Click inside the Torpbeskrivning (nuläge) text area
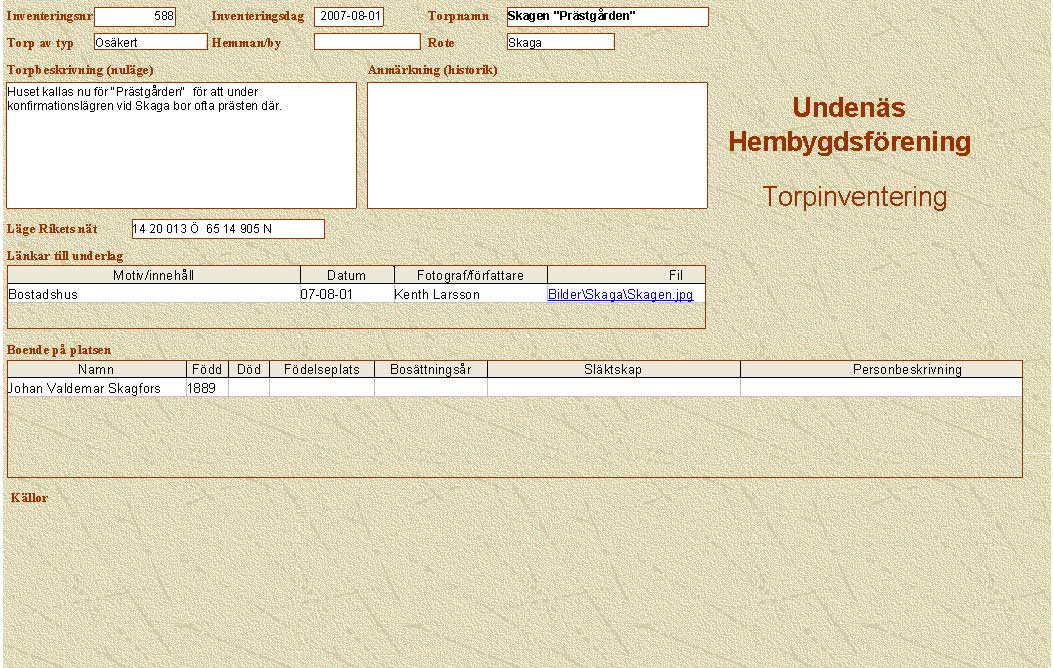 pyautogui.click(x=181, y=145)
